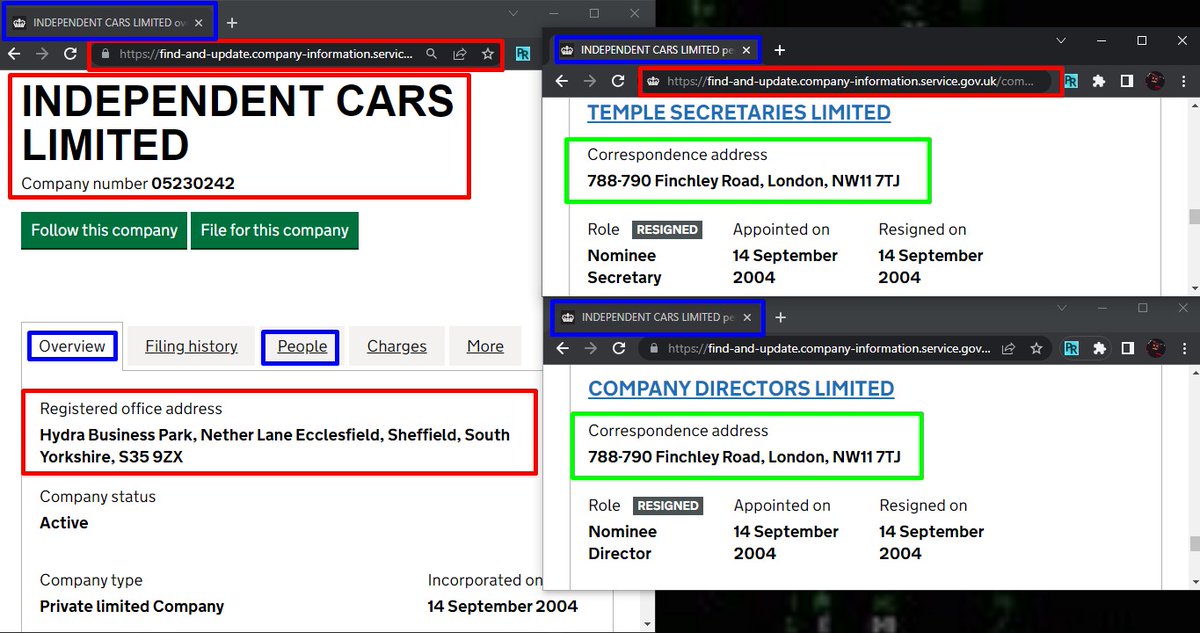This screenshot has width=1200, height=633.
Task: Expand tab search chevron in top-right window
Action: pos(1063,40)
